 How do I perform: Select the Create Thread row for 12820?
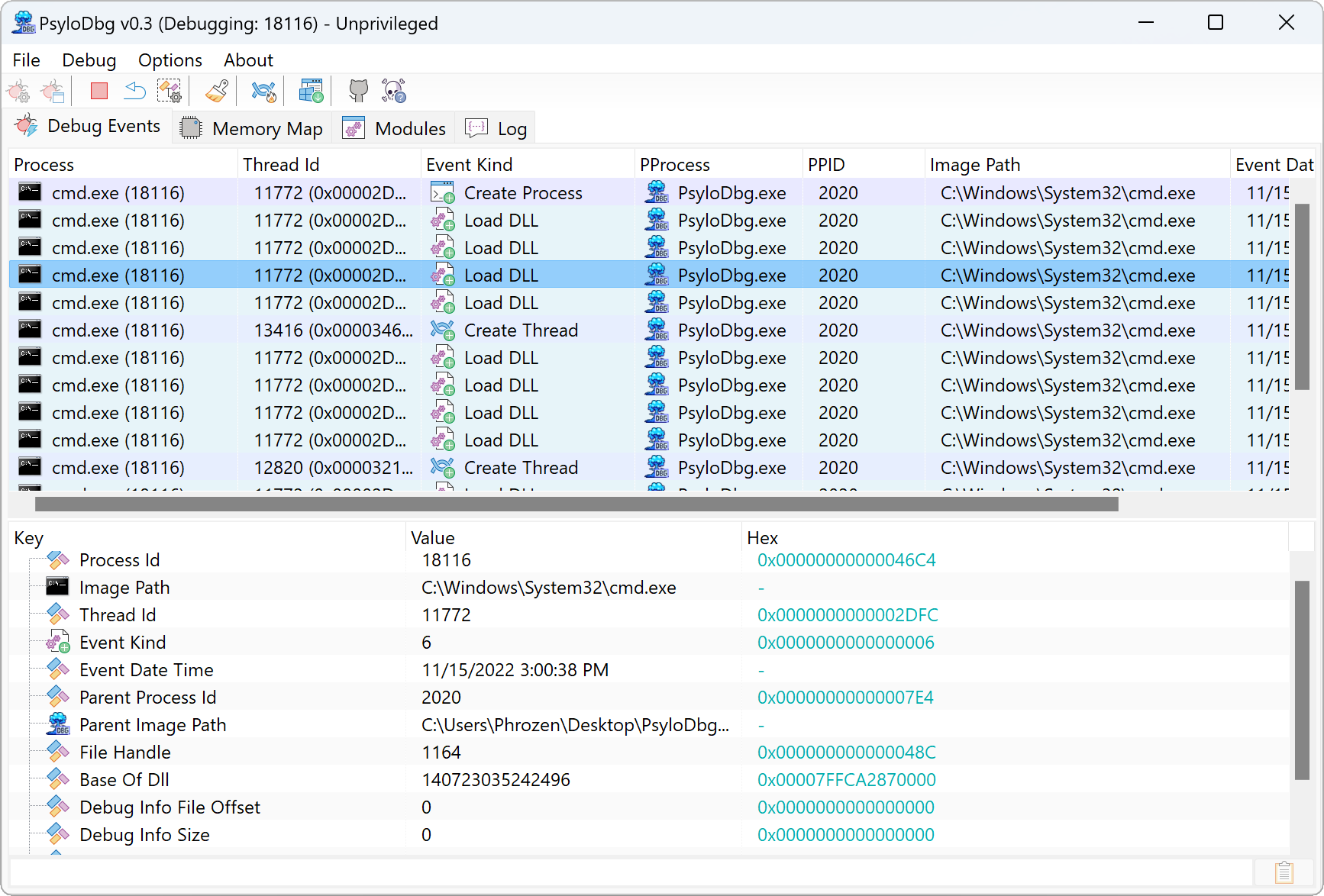click(649, 468)
